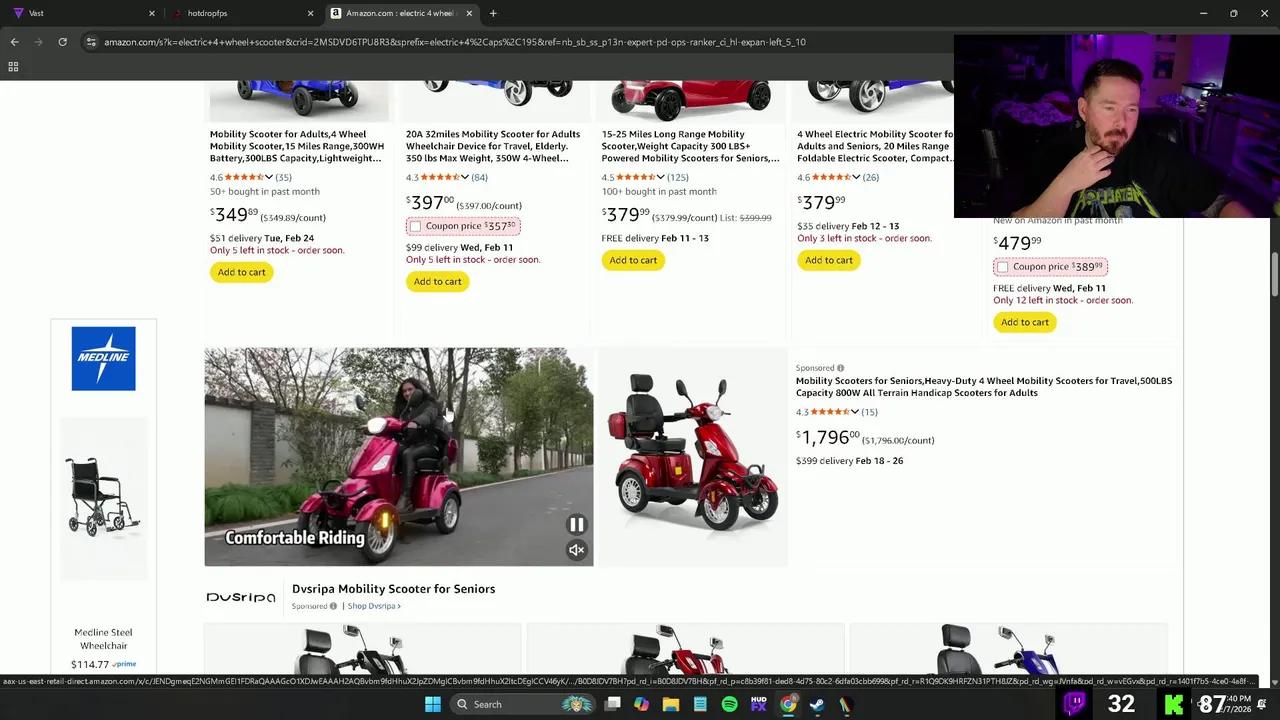Open the (26) reviews count link
1280x720 pixels.
[x=870, y=177]
